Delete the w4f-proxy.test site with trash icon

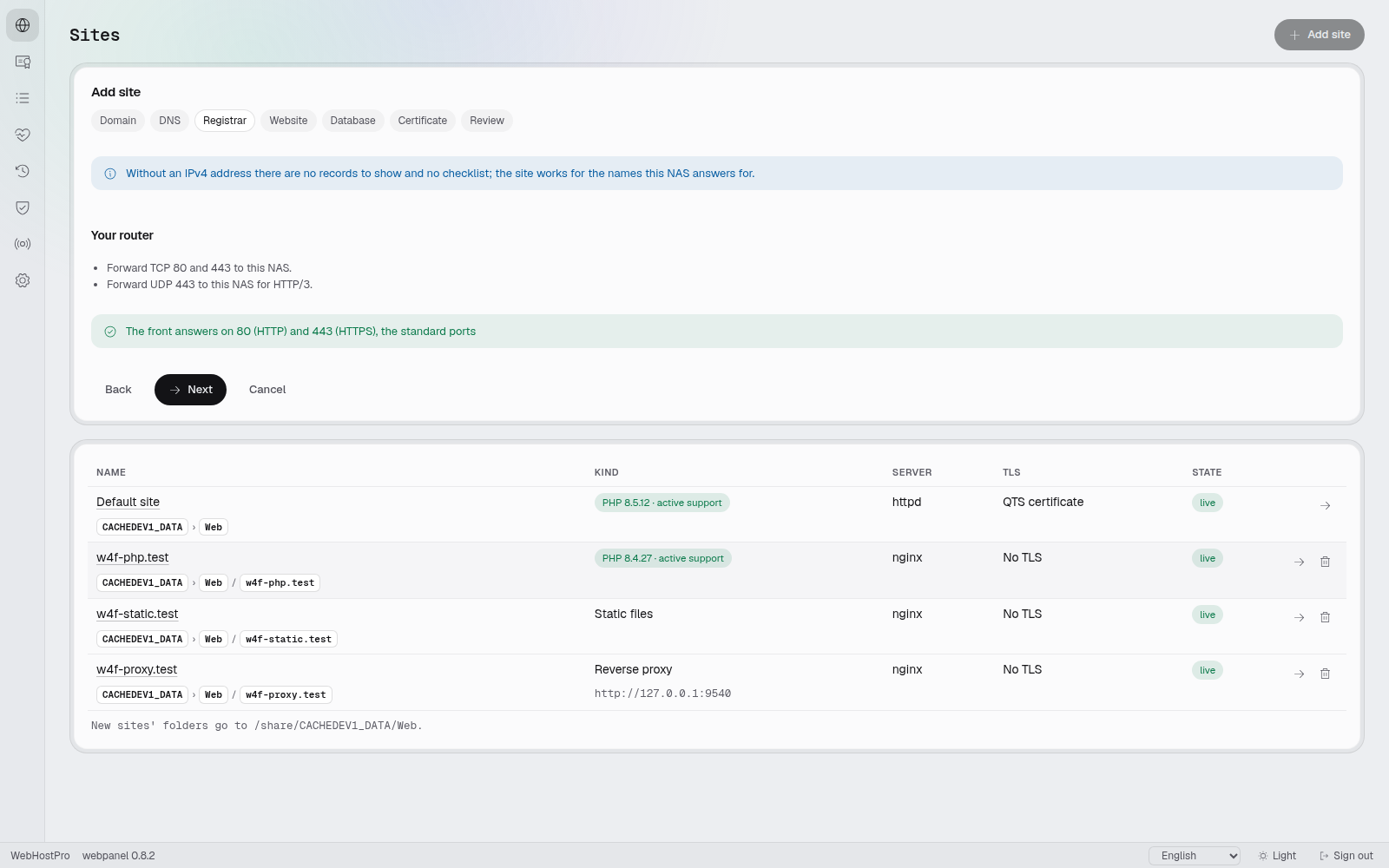pos(1326,674)
